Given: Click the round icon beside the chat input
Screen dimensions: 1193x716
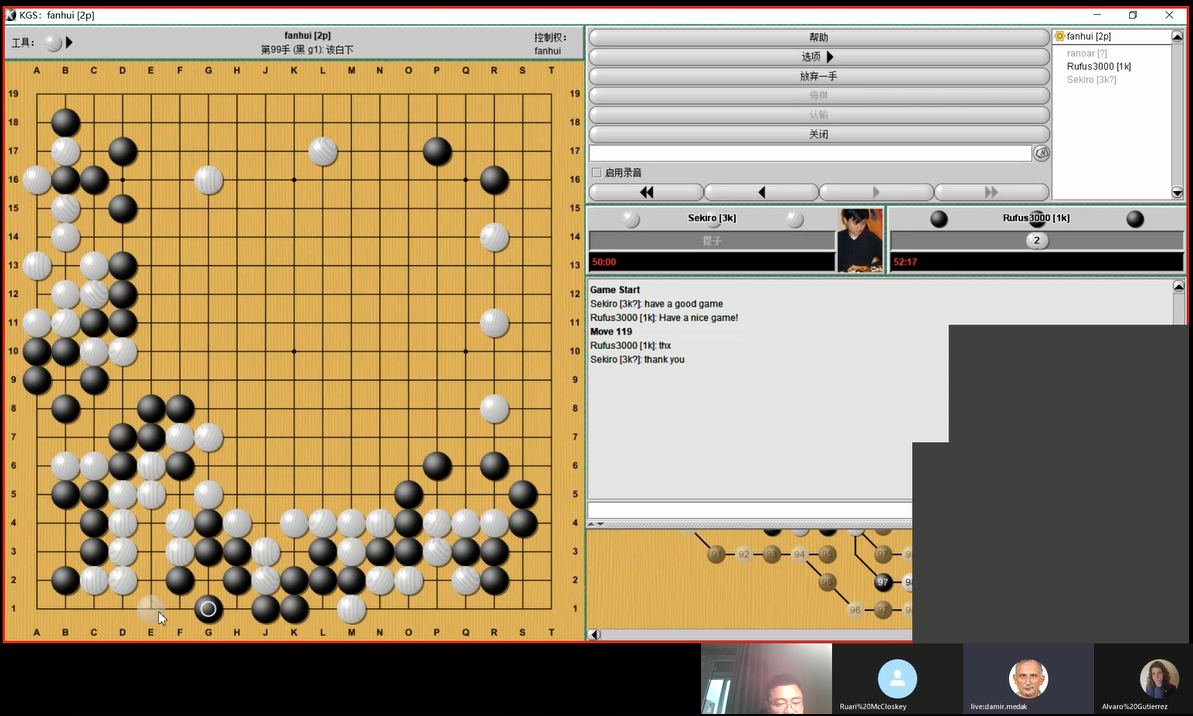Looking at the screenshot, I should 1041,154.
